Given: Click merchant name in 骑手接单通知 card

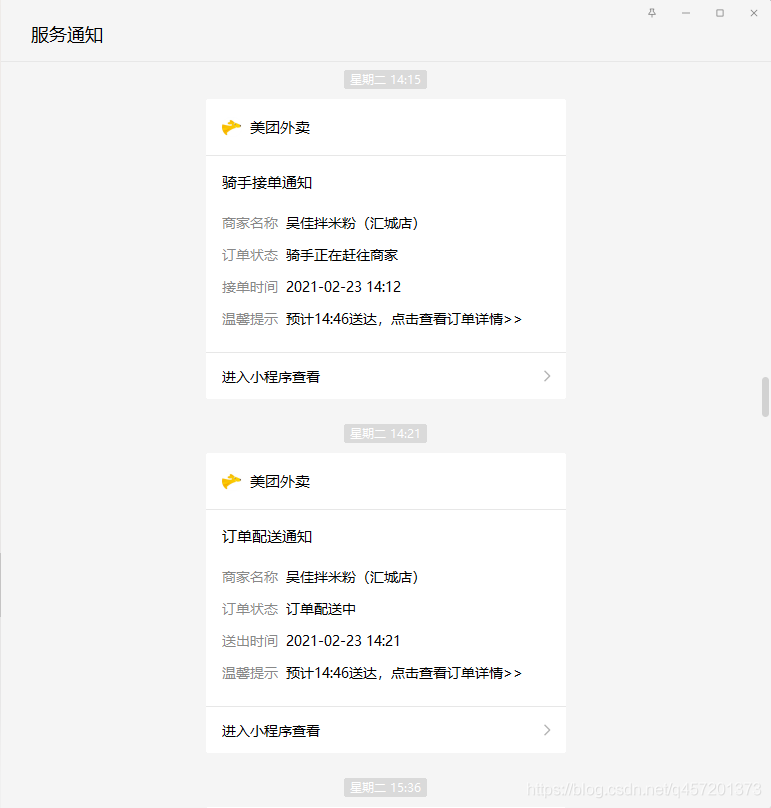Looking at the screenshot, I should pos(352,224).
